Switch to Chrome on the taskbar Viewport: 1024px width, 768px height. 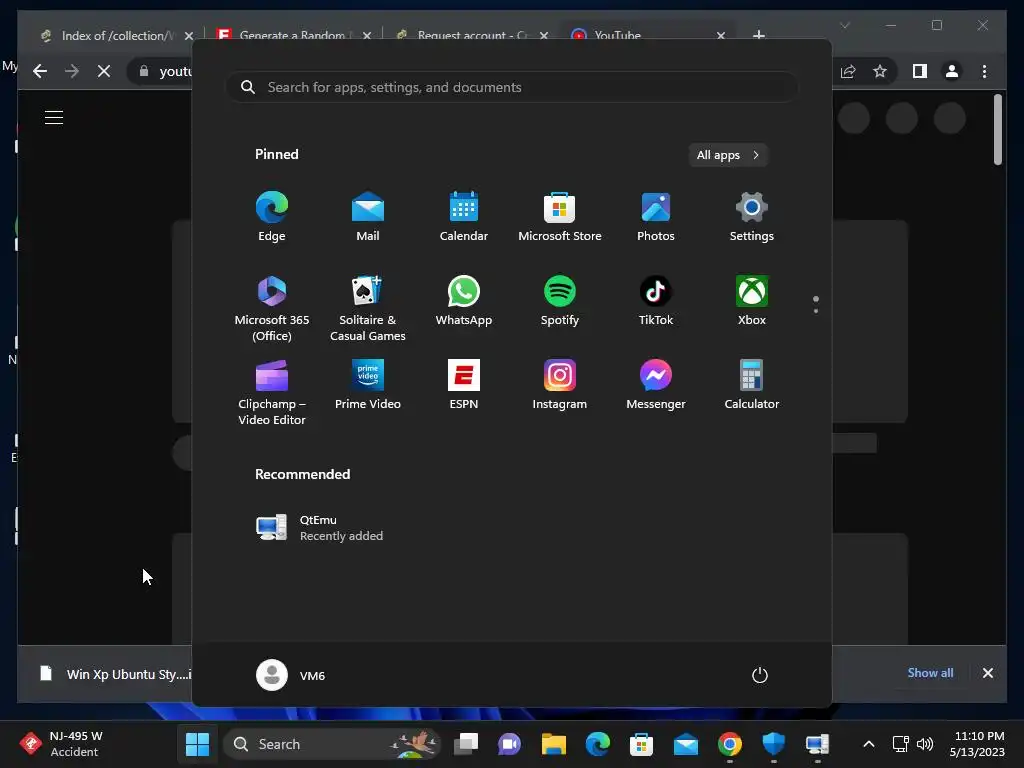(x=729, y=744)
